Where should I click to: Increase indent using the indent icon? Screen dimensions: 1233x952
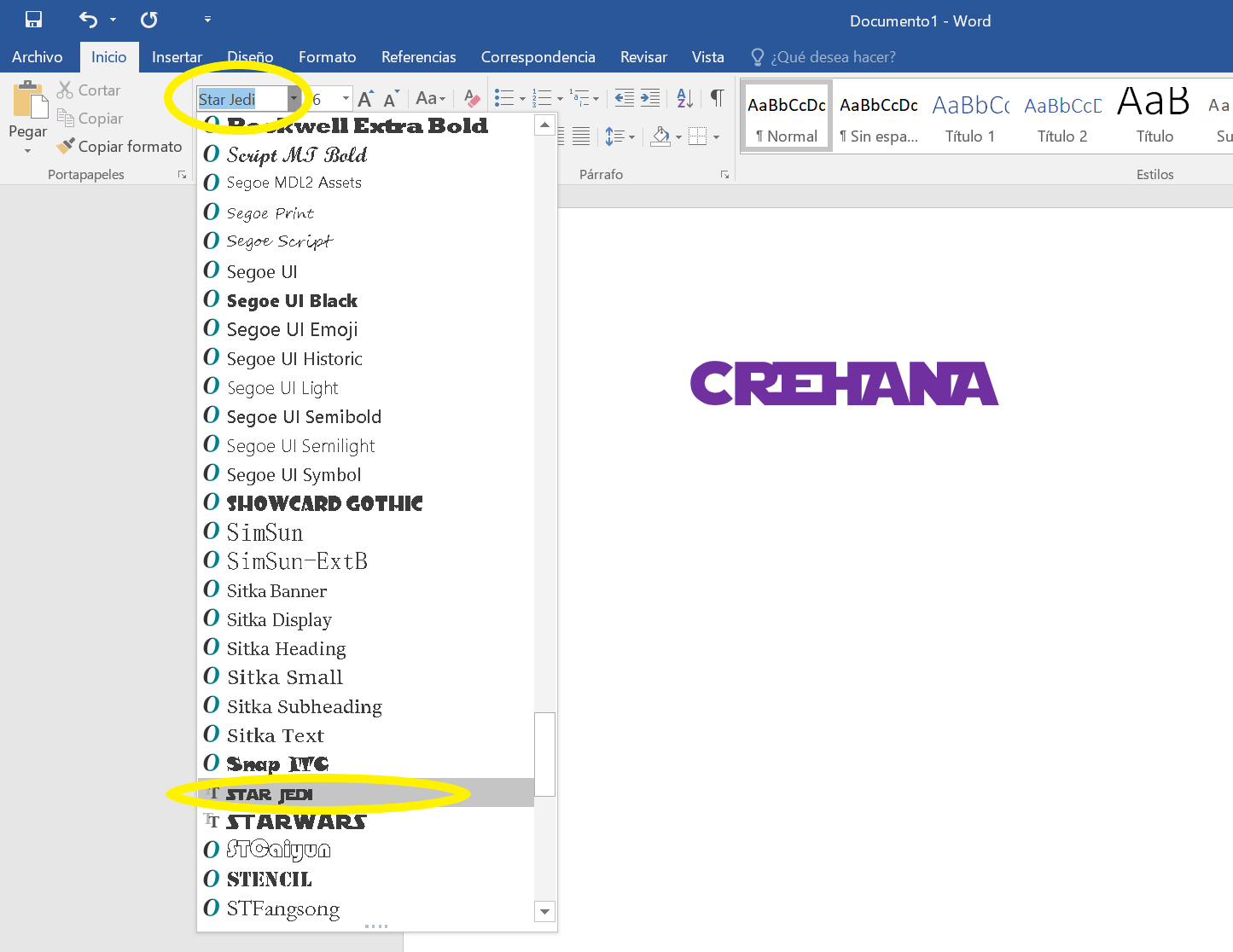(650, 98)
